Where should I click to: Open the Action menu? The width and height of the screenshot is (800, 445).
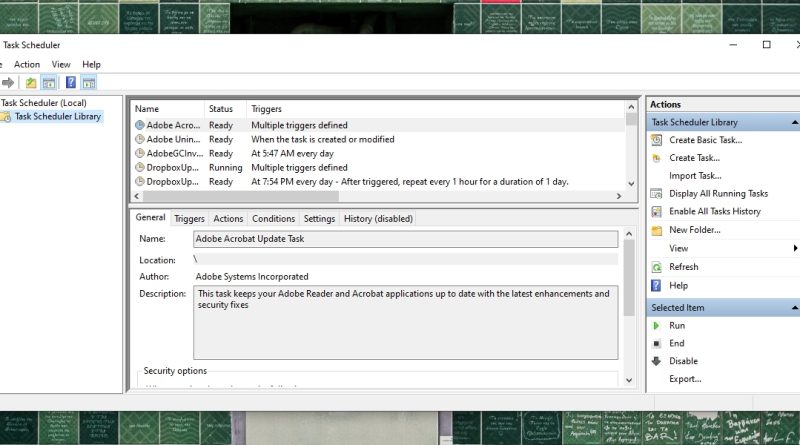pos(27,64)
